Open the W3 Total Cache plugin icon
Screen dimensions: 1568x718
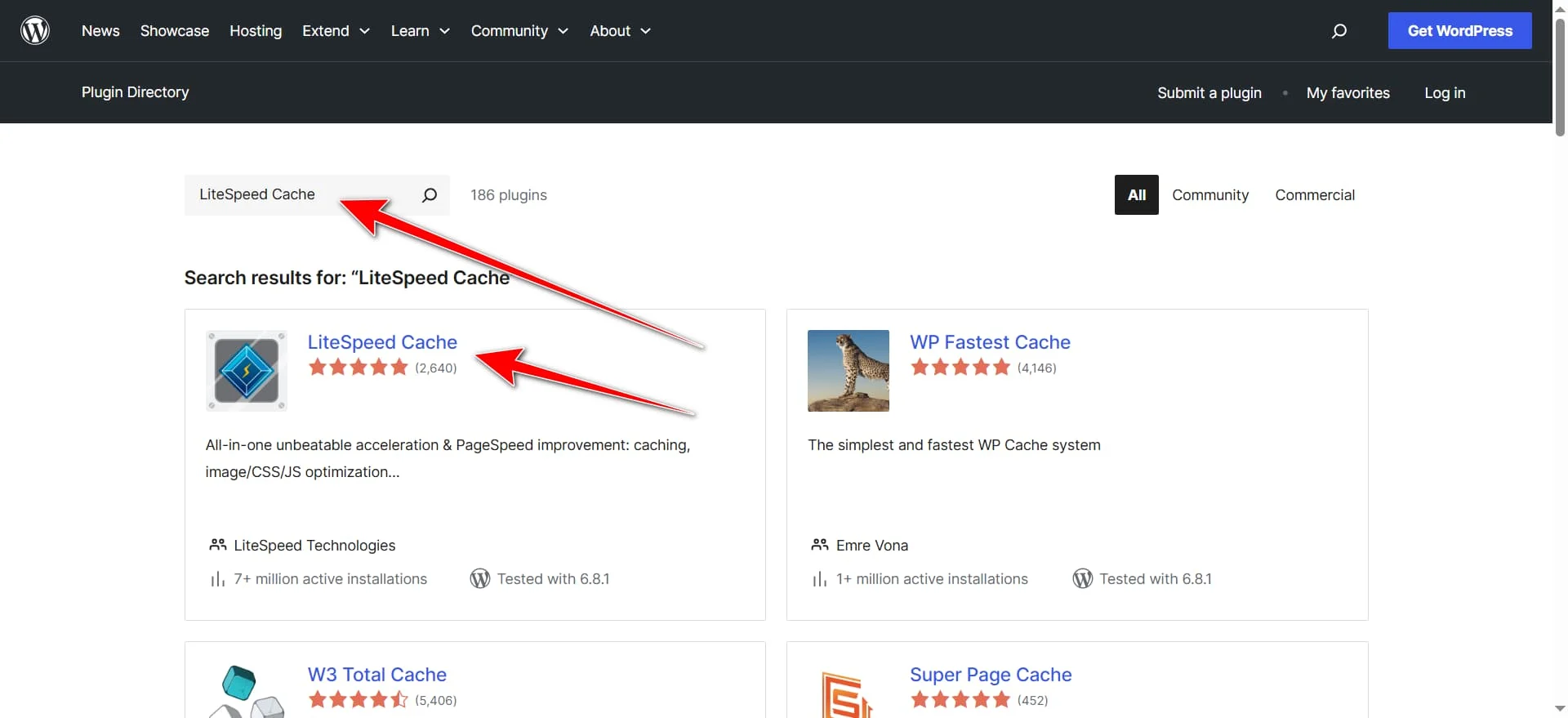coord(247,691)
